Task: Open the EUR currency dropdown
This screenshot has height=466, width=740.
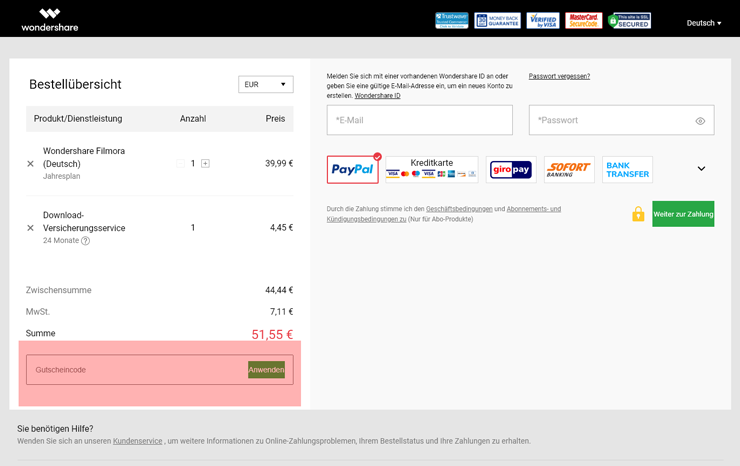Action: click(266, 85)
